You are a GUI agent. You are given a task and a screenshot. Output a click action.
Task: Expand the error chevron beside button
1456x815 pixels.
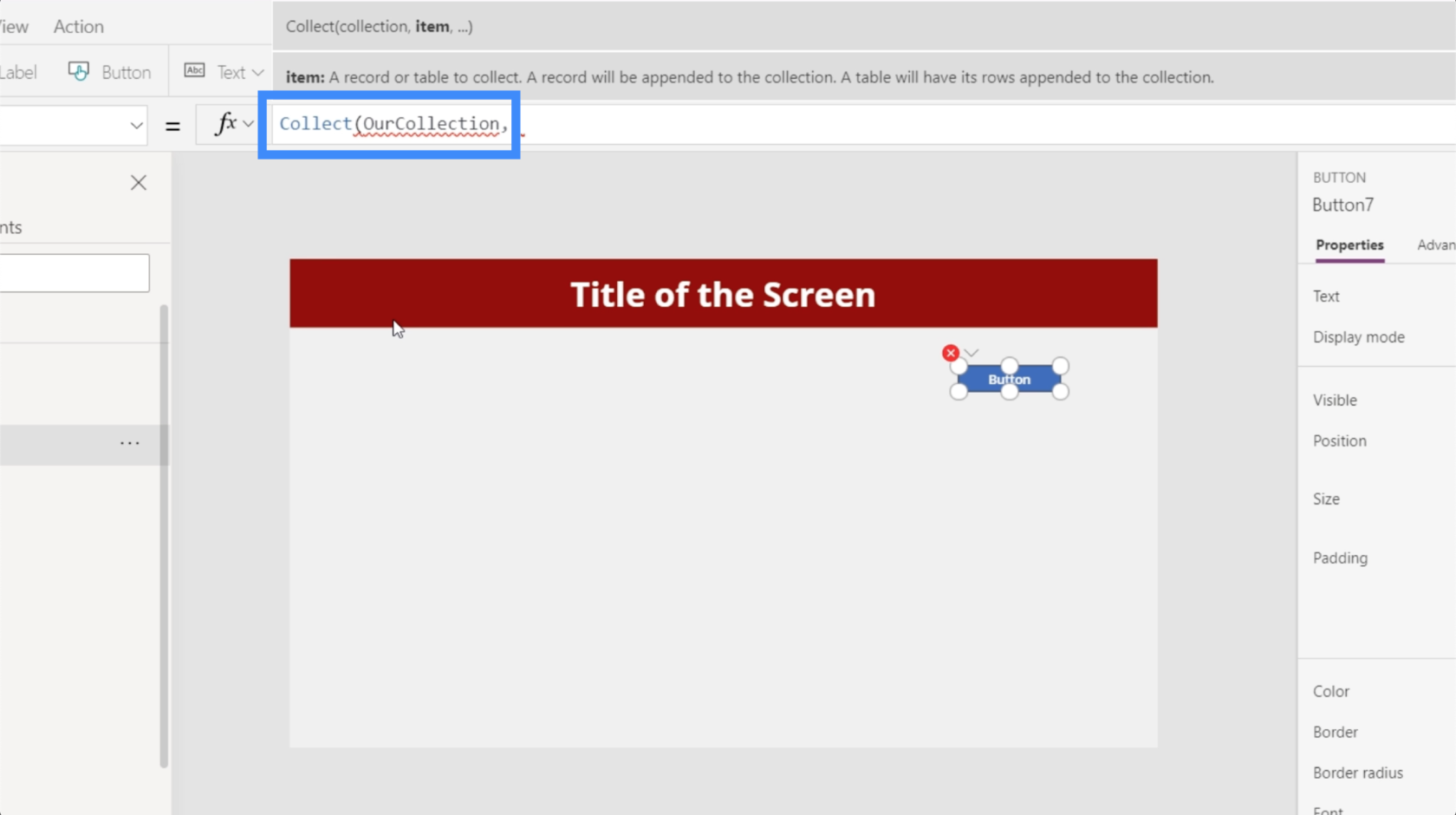click(972, 353)
